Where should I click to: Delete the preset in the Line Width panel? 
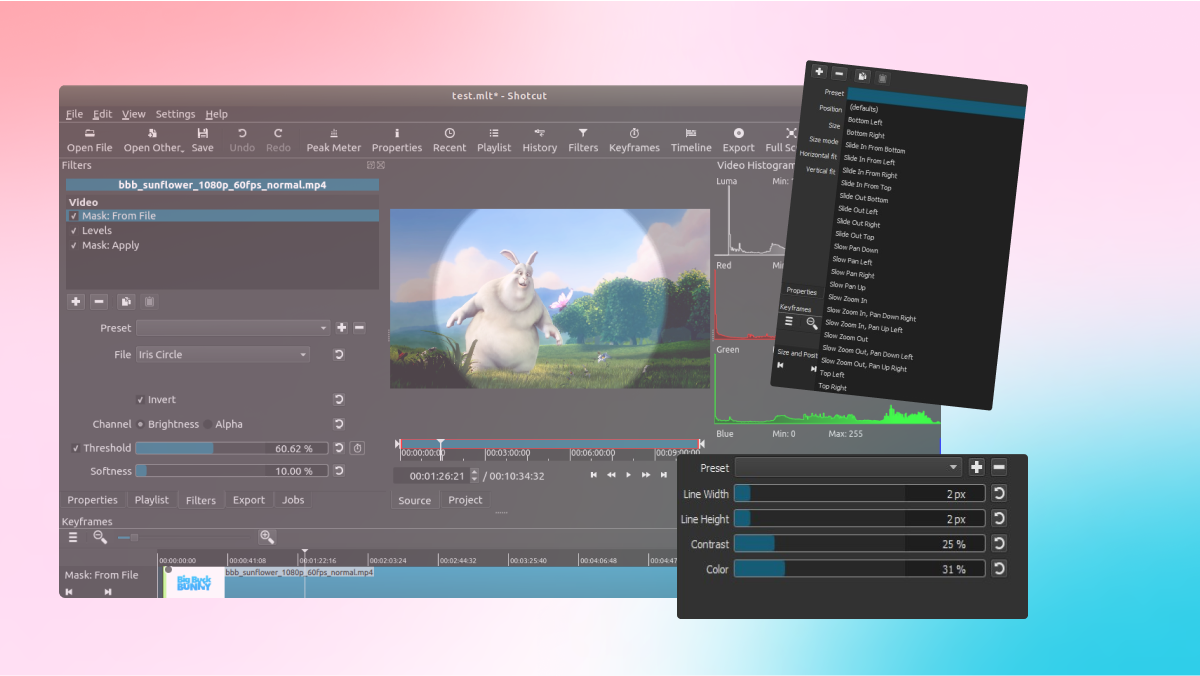(999, 467)
